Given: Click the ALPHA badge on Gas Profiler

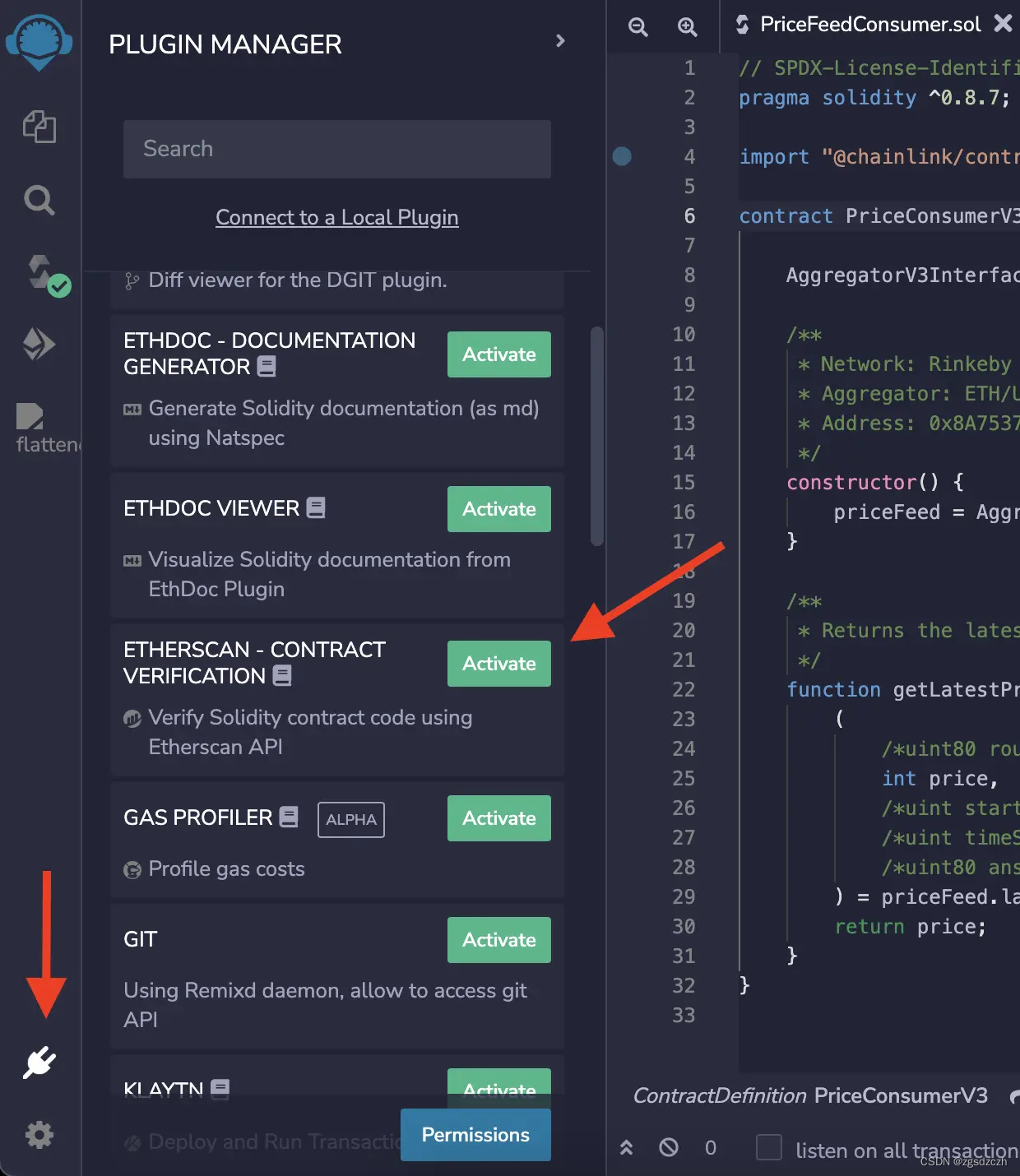Looking at the screenshot, I should (351, 819).
